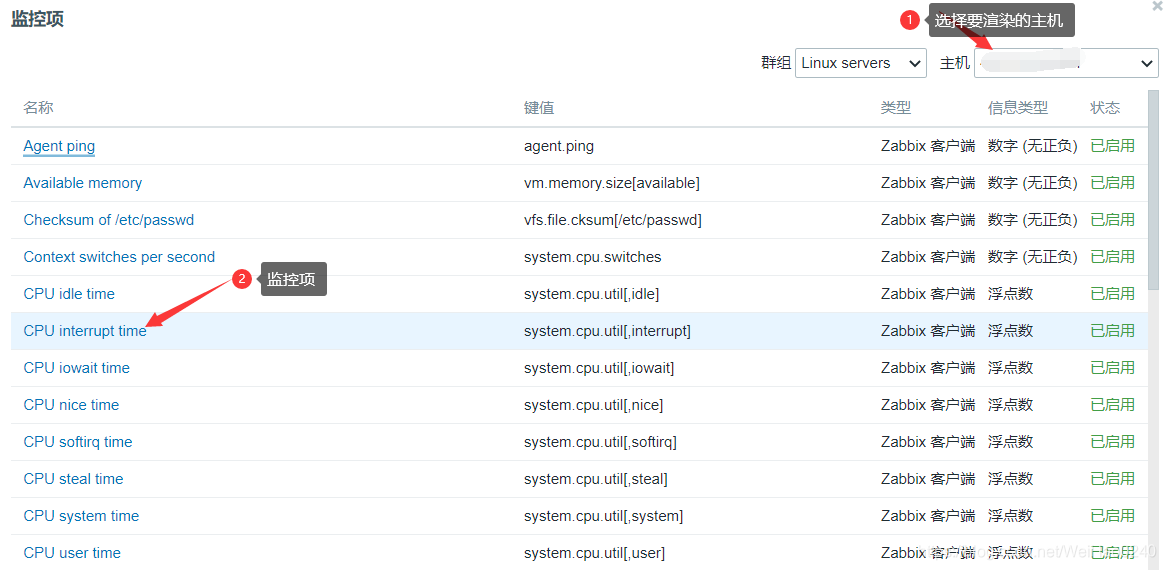Image resolution: width=1166 pixels, height=570 pixels.
Task: Click the 信息类型 column header
Action: pos(1018,108)
